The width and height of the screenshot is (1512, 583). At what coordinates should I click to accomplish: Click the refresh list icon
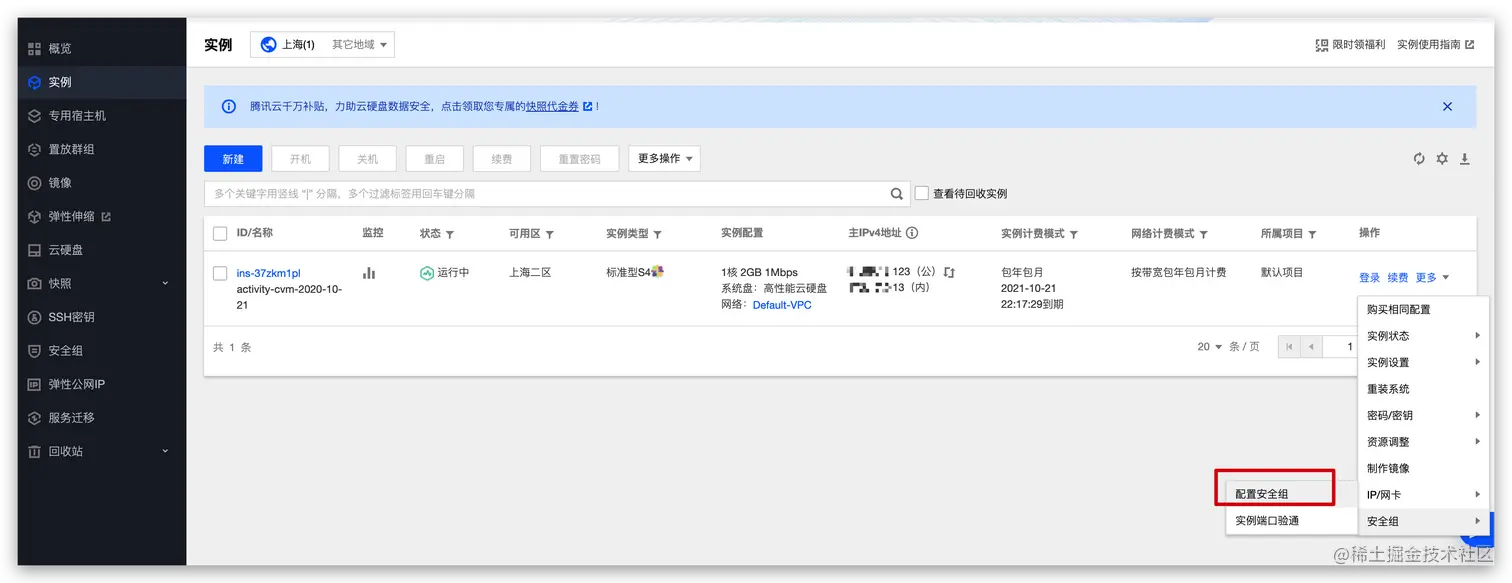click(x=1419, y=159)
